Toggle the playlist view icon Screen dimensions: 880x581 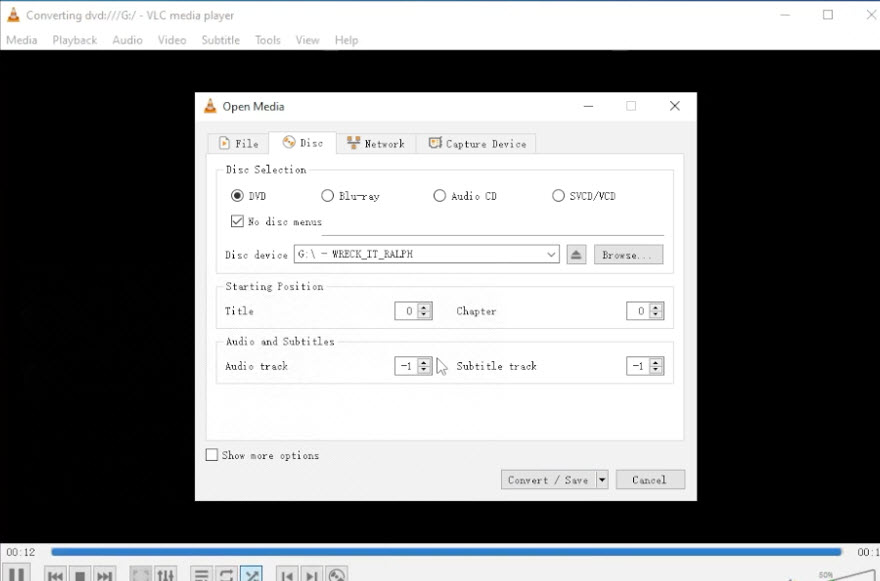[201, 575]
